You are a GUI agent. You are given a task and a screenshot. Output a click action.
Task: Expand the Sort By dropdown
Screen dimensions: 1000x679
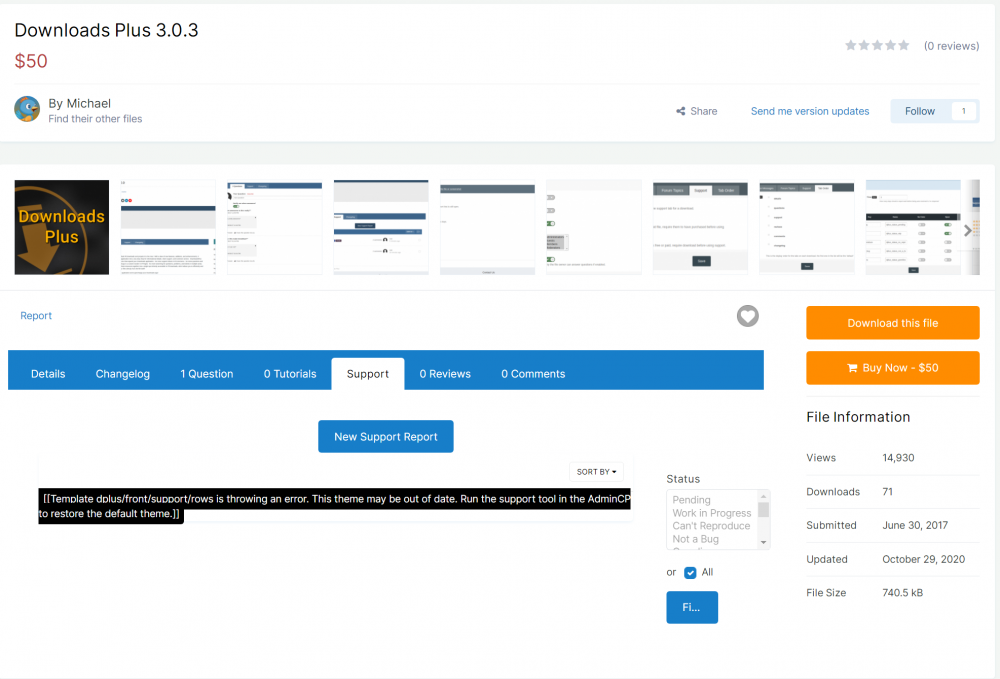tap(598, 471)
